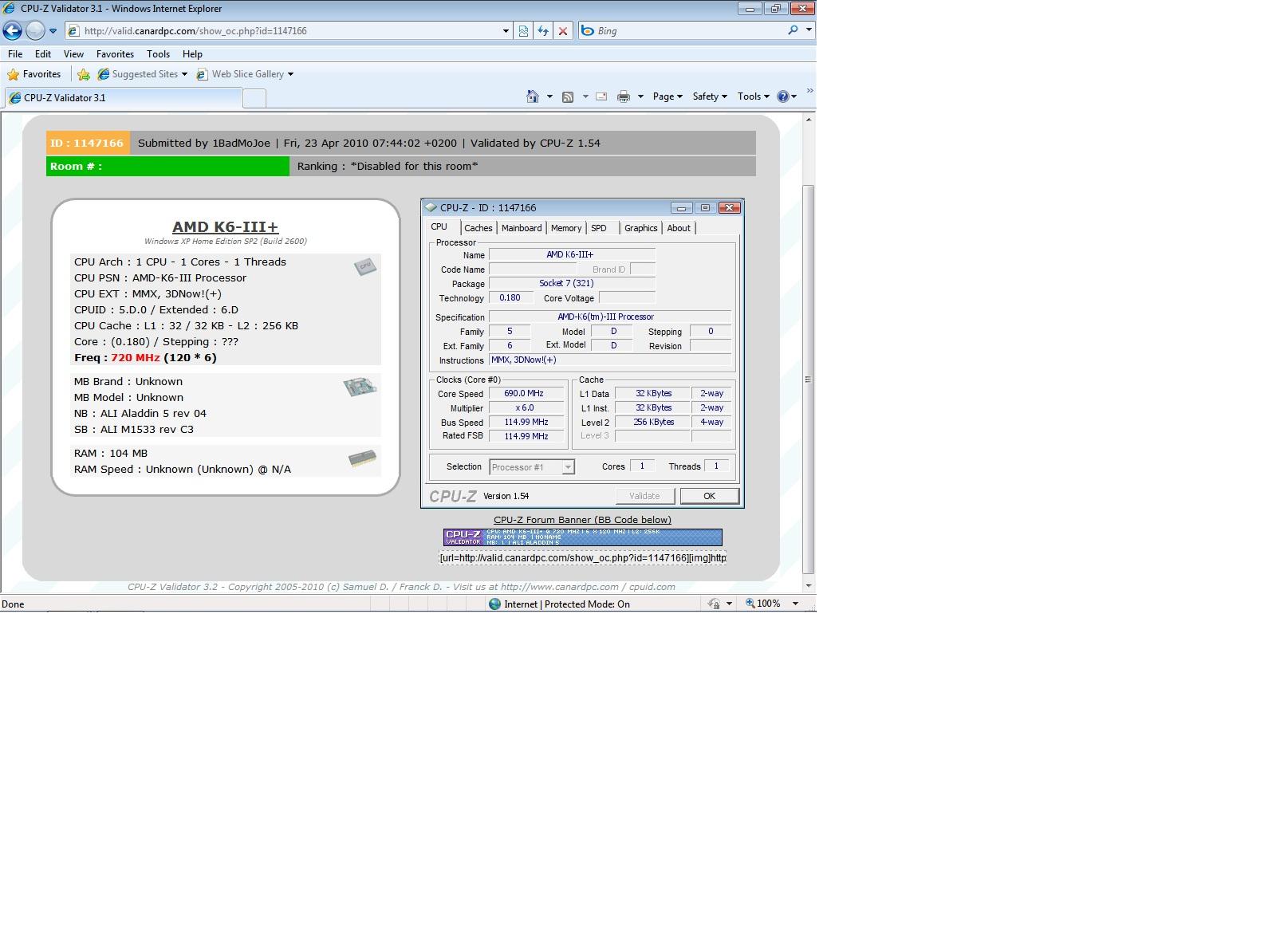
Task: Click the OK button in CPU-Z
Action: (x=709, y=496)
